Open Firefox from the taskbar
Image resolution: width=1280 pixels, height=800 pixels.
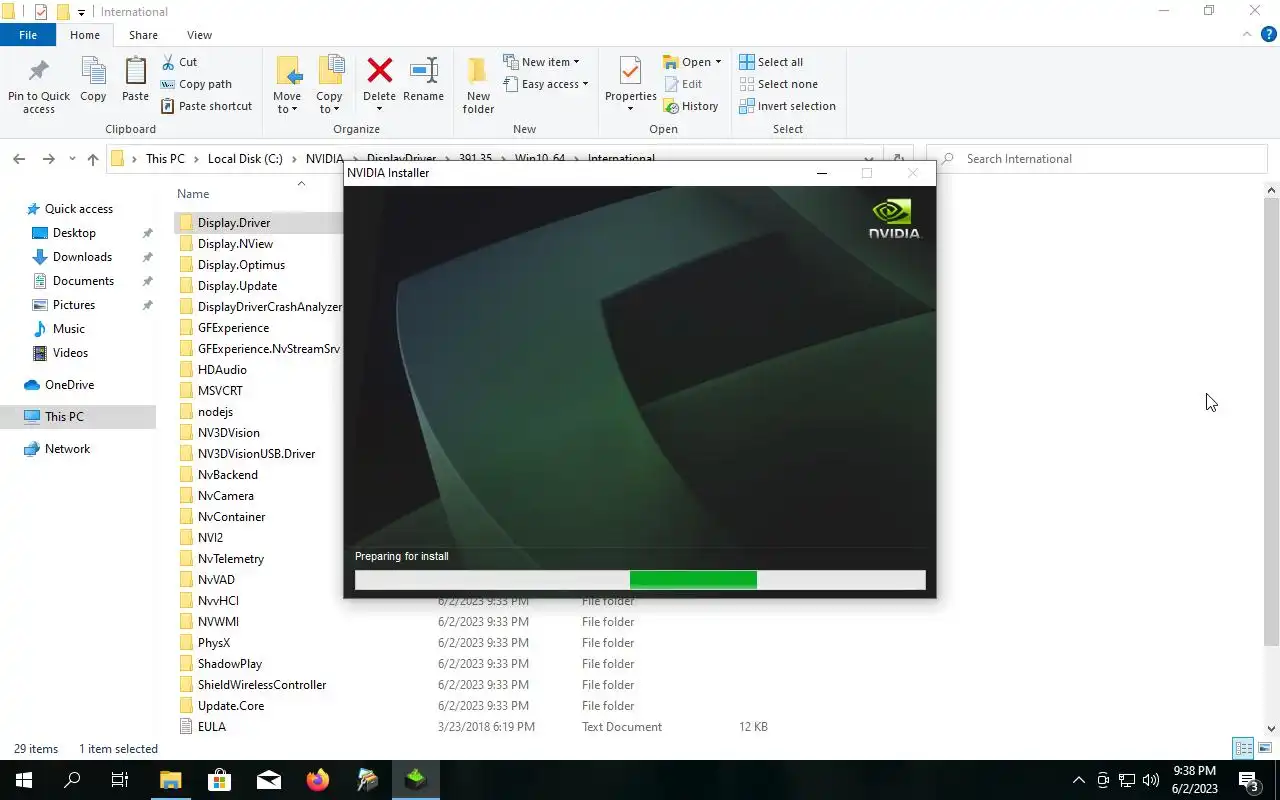point(318,780)
